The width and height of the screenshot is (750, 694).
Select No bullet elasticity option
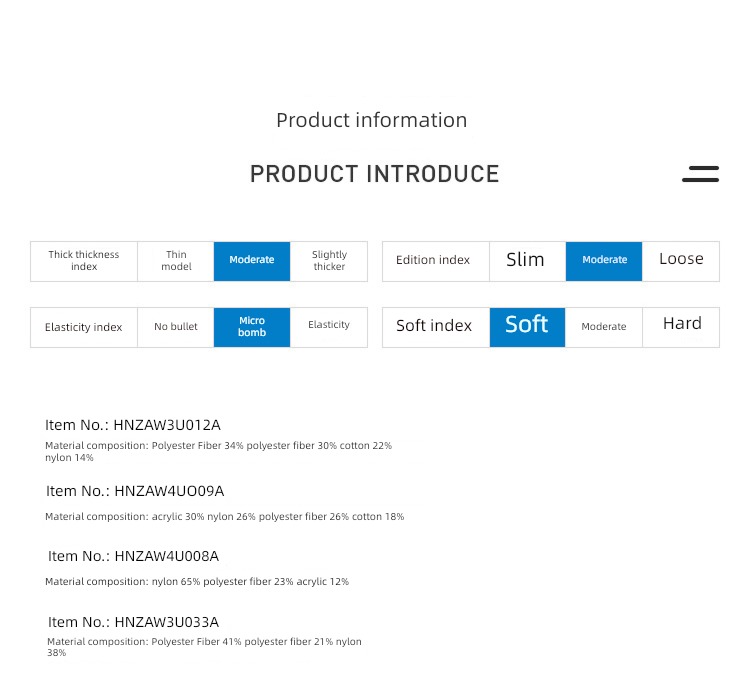click(176, 327)
